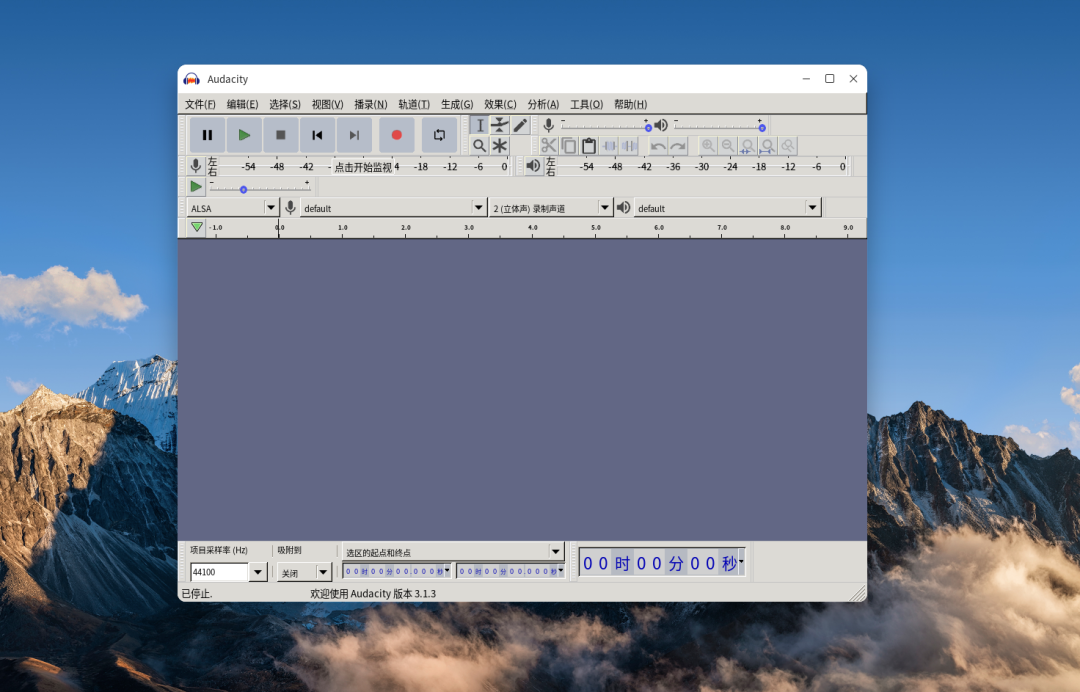The width and height of the screenshot is (1080, 692).
Task: Click the 44100 sample rate input field
Action: (x=219, y=573)
